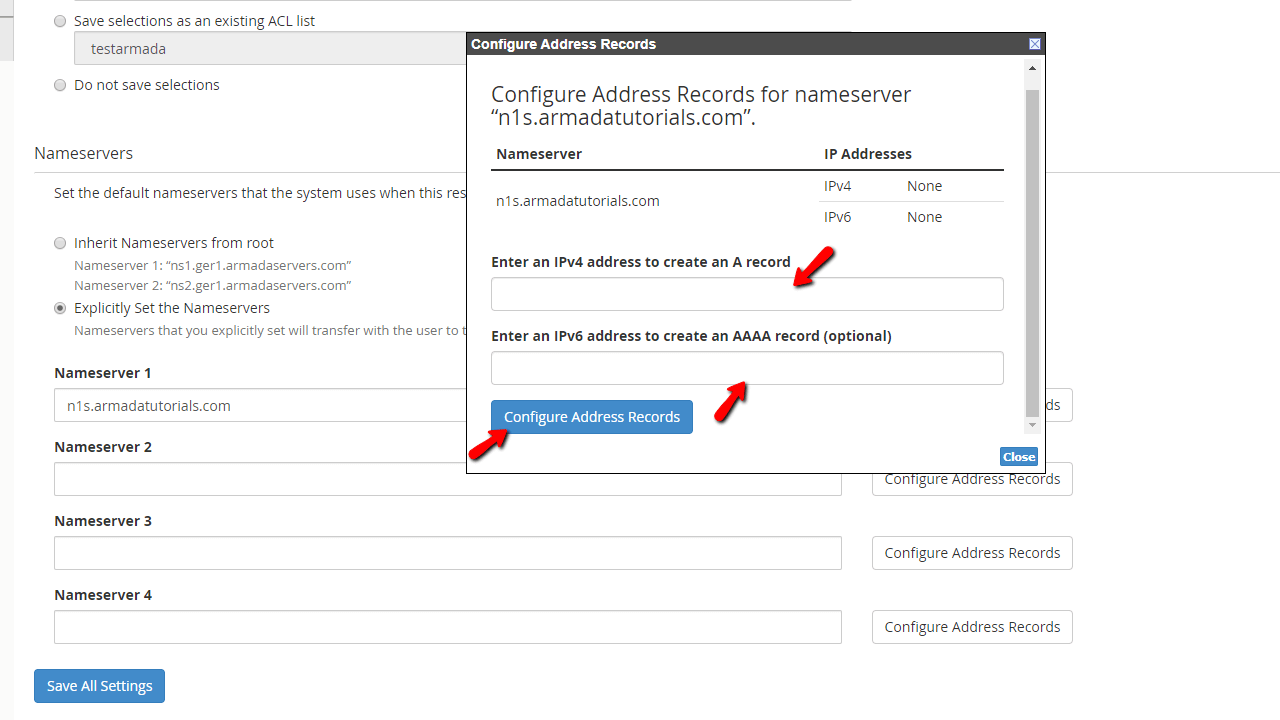The image size is (1280, 720).
Task: Open Configure Address Records for Nameserver 4
Action: [x=972, y=627]
